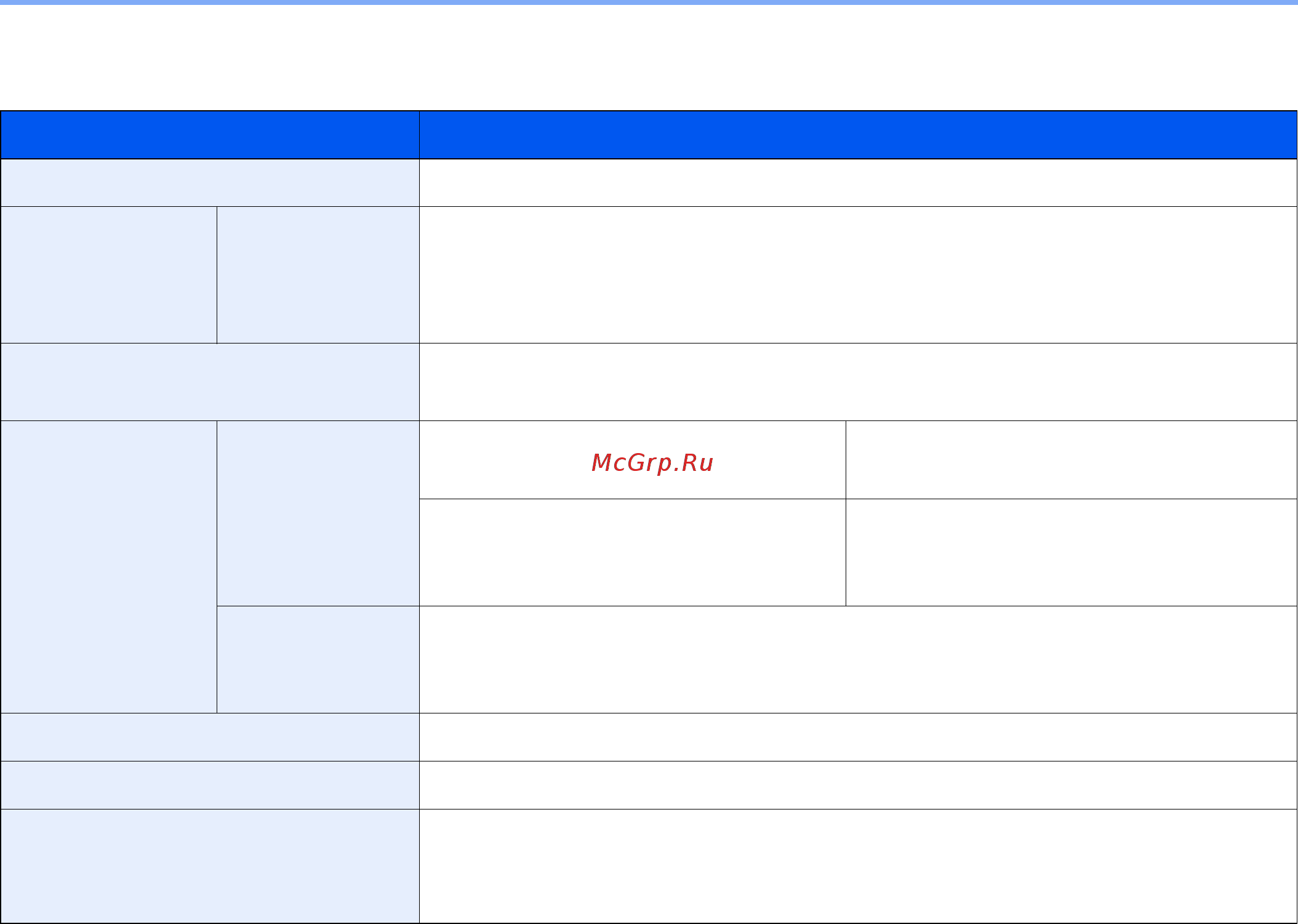Click the thin light-blue bar at page top
Viewport: 1298px width, 924px height.
coord(649,2)
